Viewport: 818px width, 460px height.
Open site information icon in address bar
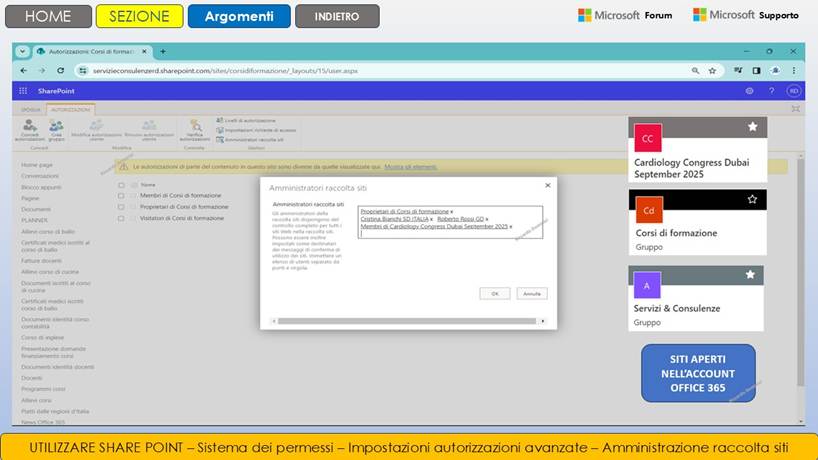click(82, 70)
